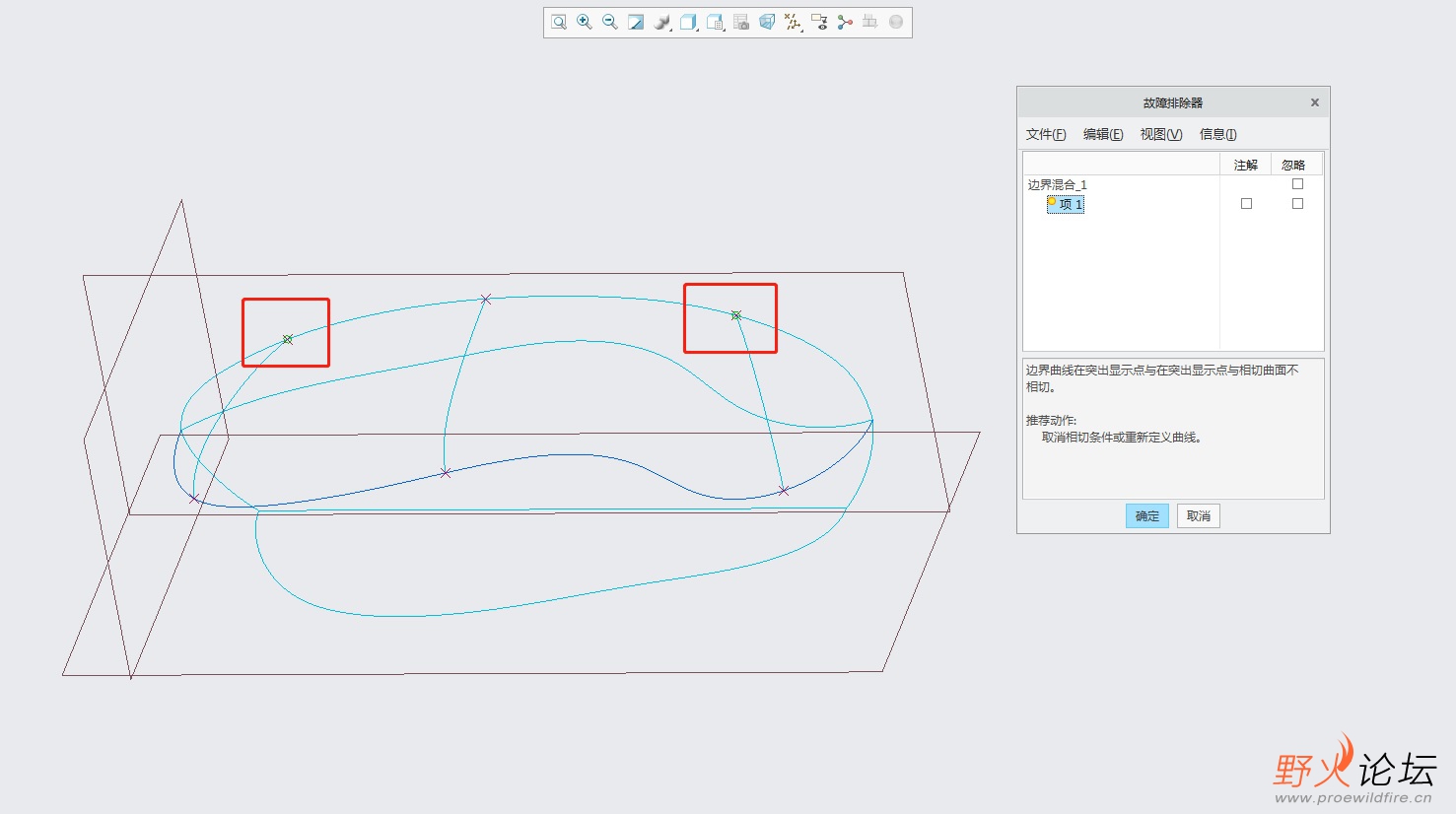Viewport: 1456px width, 814px height.
Task: Open the 文件(F) menu
Action: tap(1046, 134)
